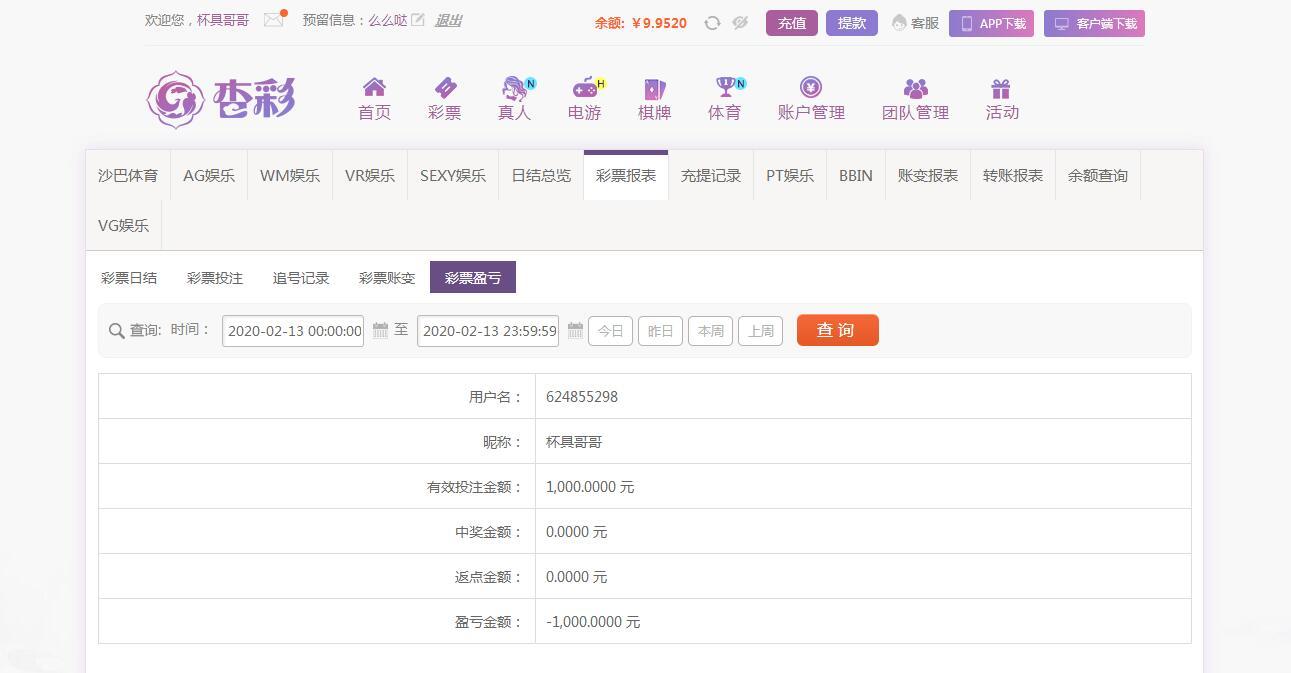Click 退出 logout link
The width and height of the screenshot is (1291, 673).
pos(448,20)
